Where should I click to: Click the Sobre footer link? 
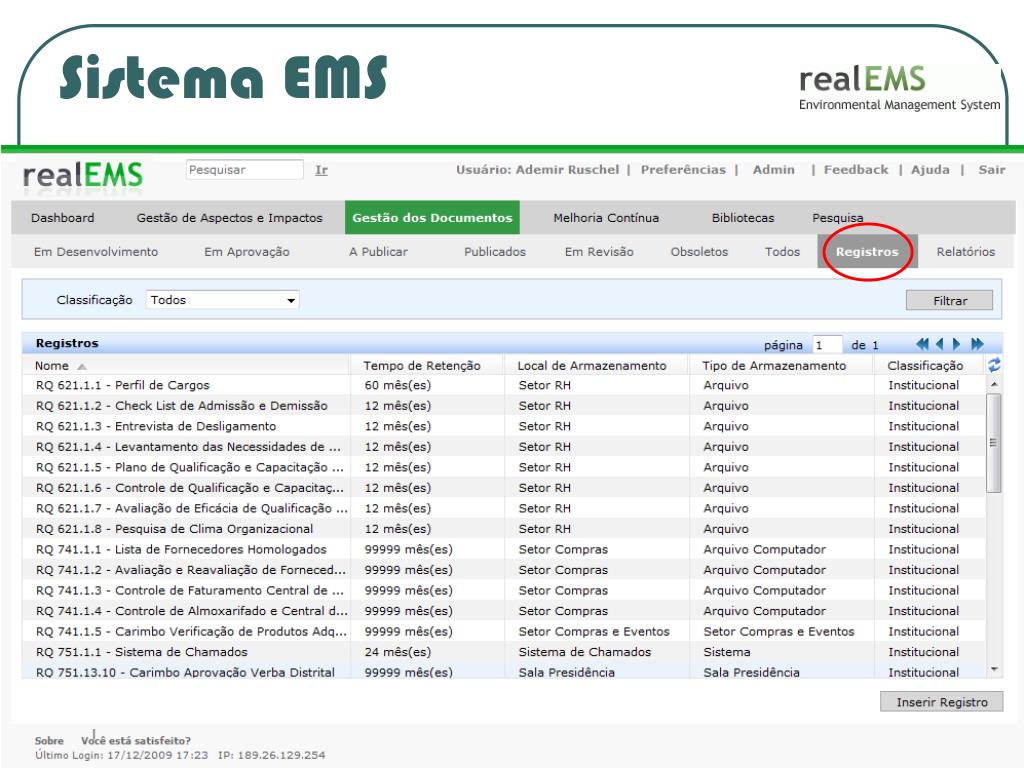[49, 741]
